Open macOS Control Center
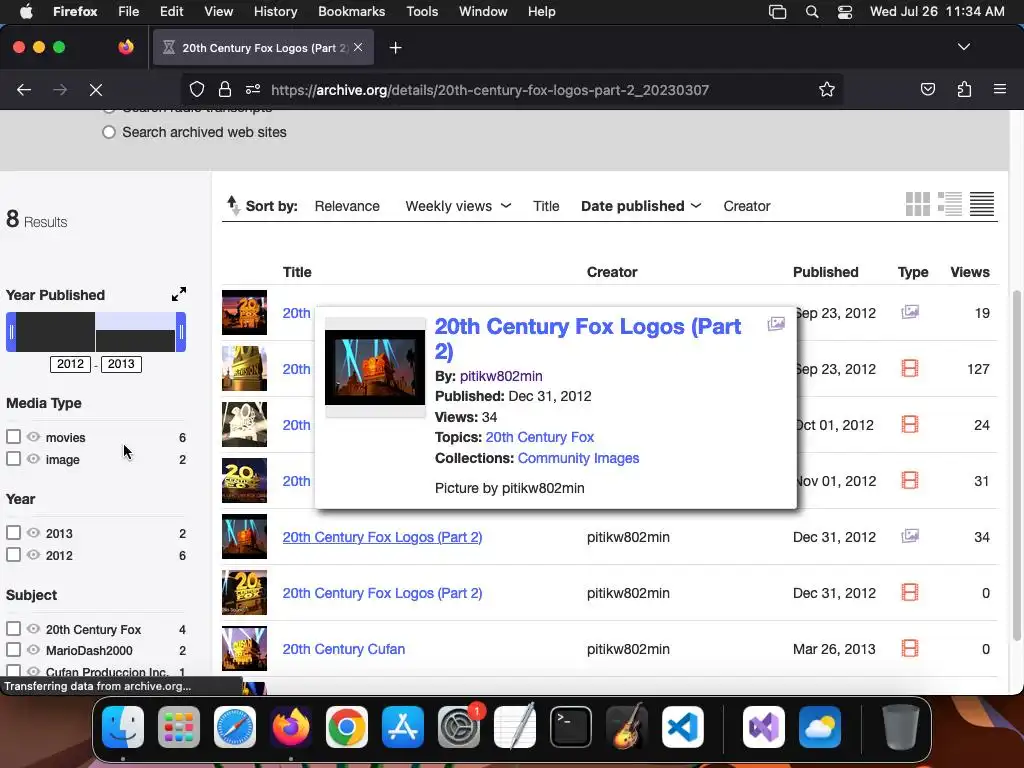This screenshot has width=1024, height=768. [x=844, y=12]
